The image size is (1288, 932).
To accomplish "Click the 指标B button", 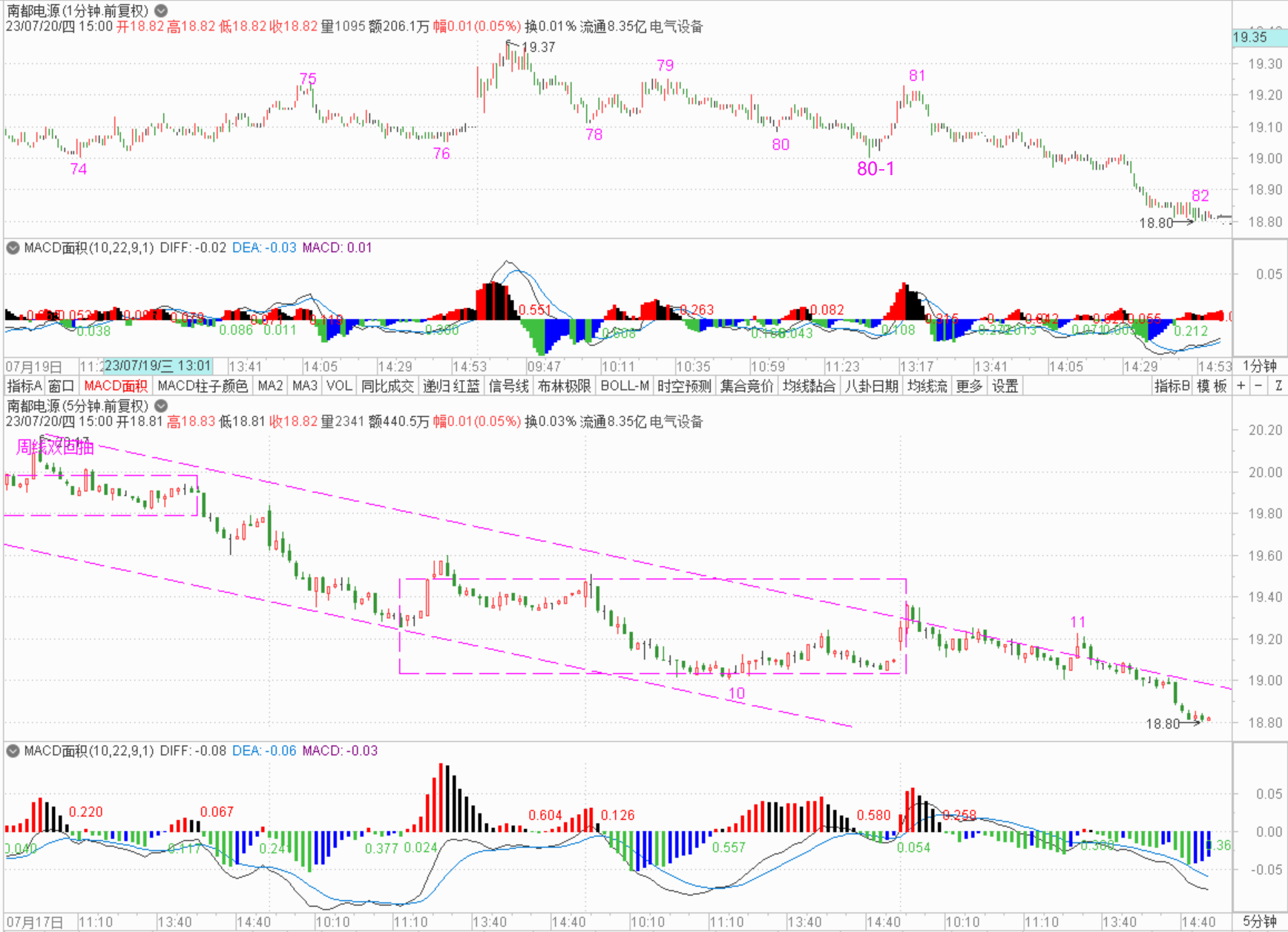I will (x=1172, y=386).
